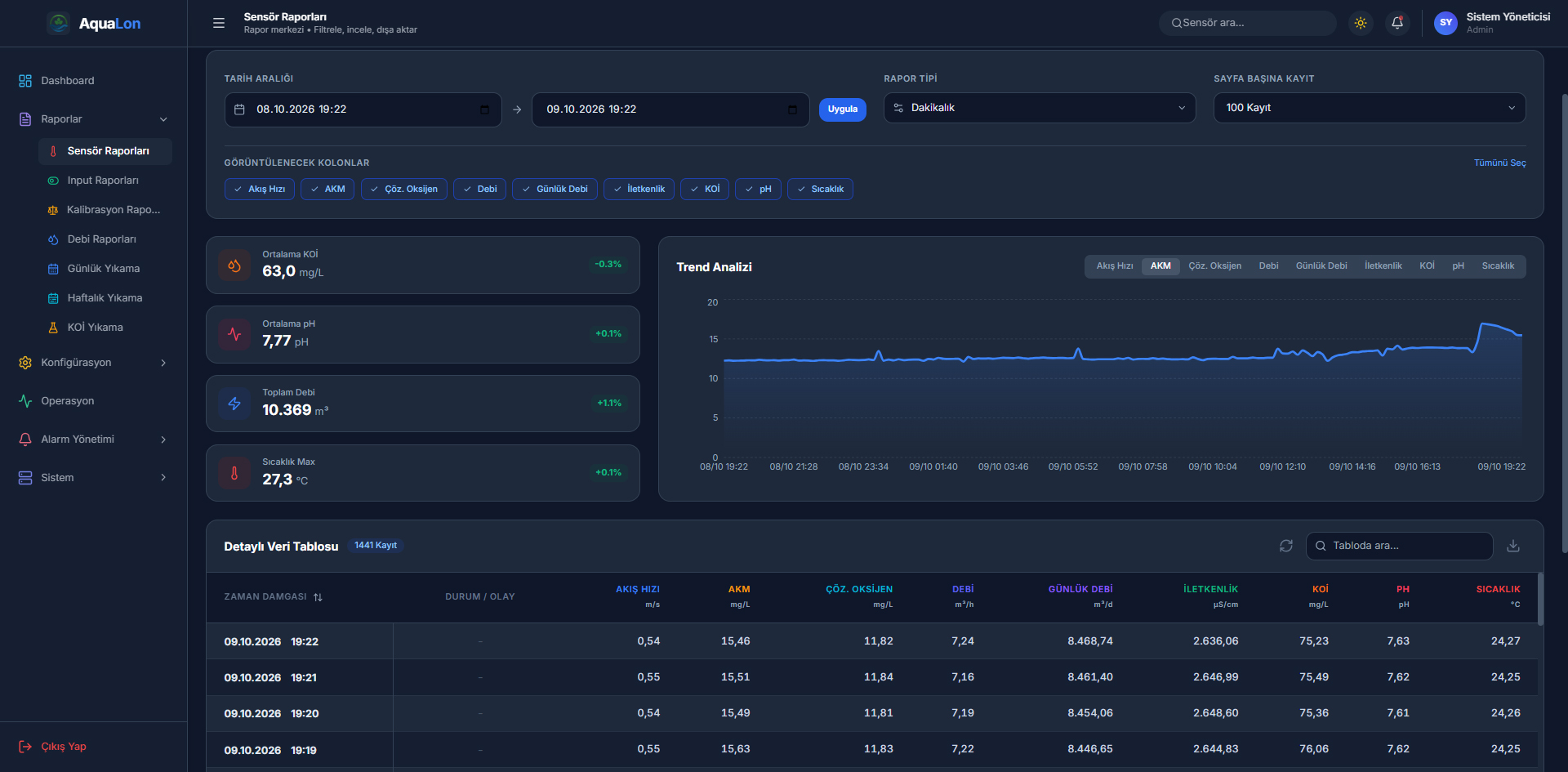Toggle the Çöz. Oksijen column chip

404,190
